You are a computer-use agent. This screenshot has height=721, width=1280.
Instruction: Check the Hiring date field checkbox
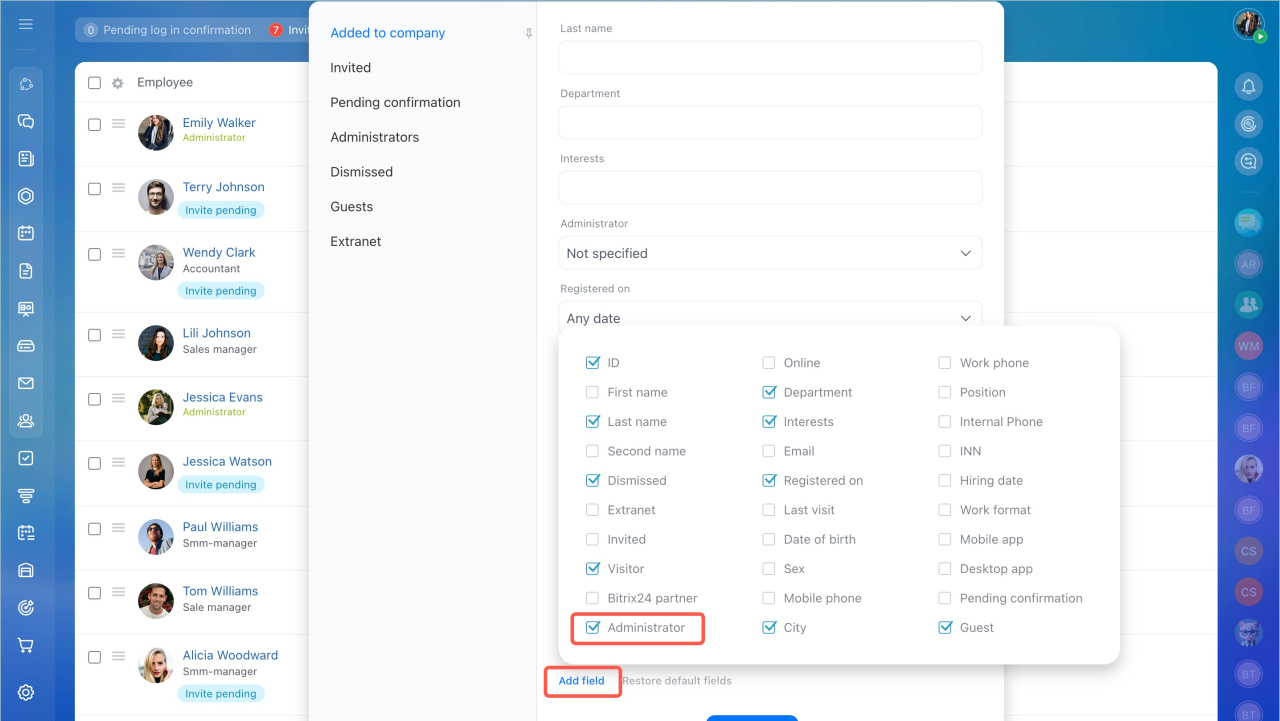coord(945,480)
